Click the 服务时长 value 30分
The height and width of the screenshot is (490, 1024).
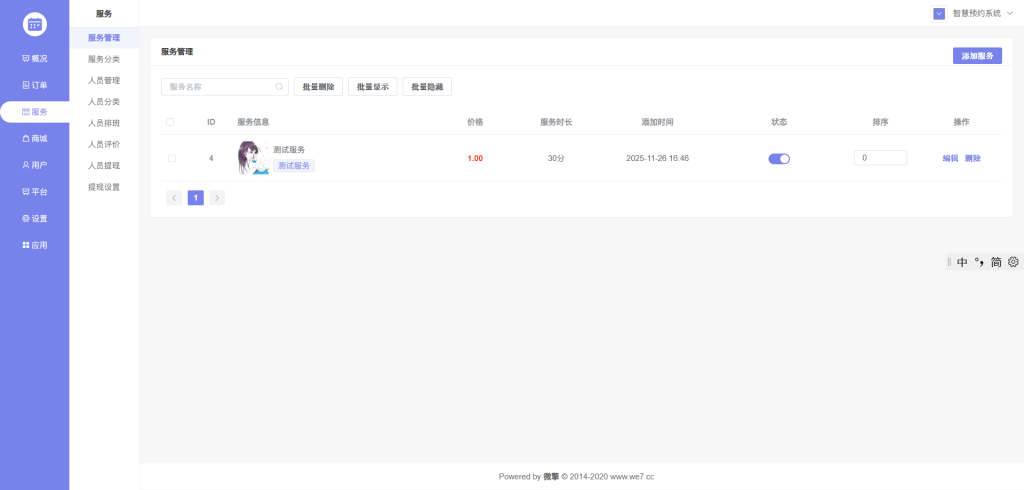coord(556,158)
